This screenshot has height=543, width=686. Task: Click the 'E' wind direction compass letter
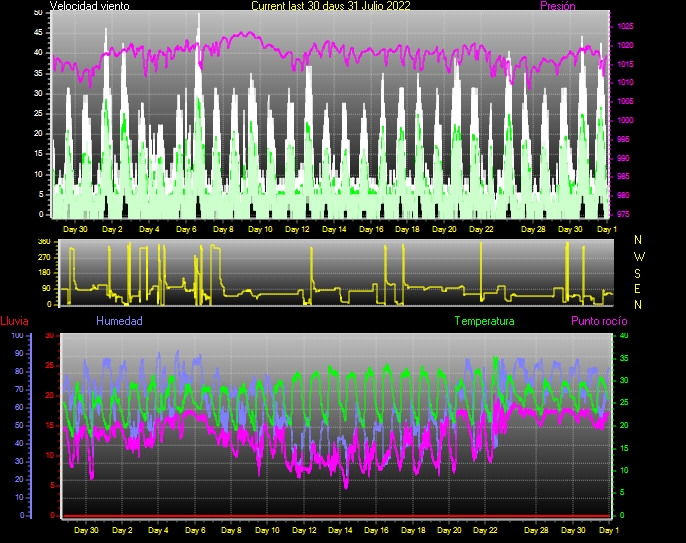(x=637, y=289)
